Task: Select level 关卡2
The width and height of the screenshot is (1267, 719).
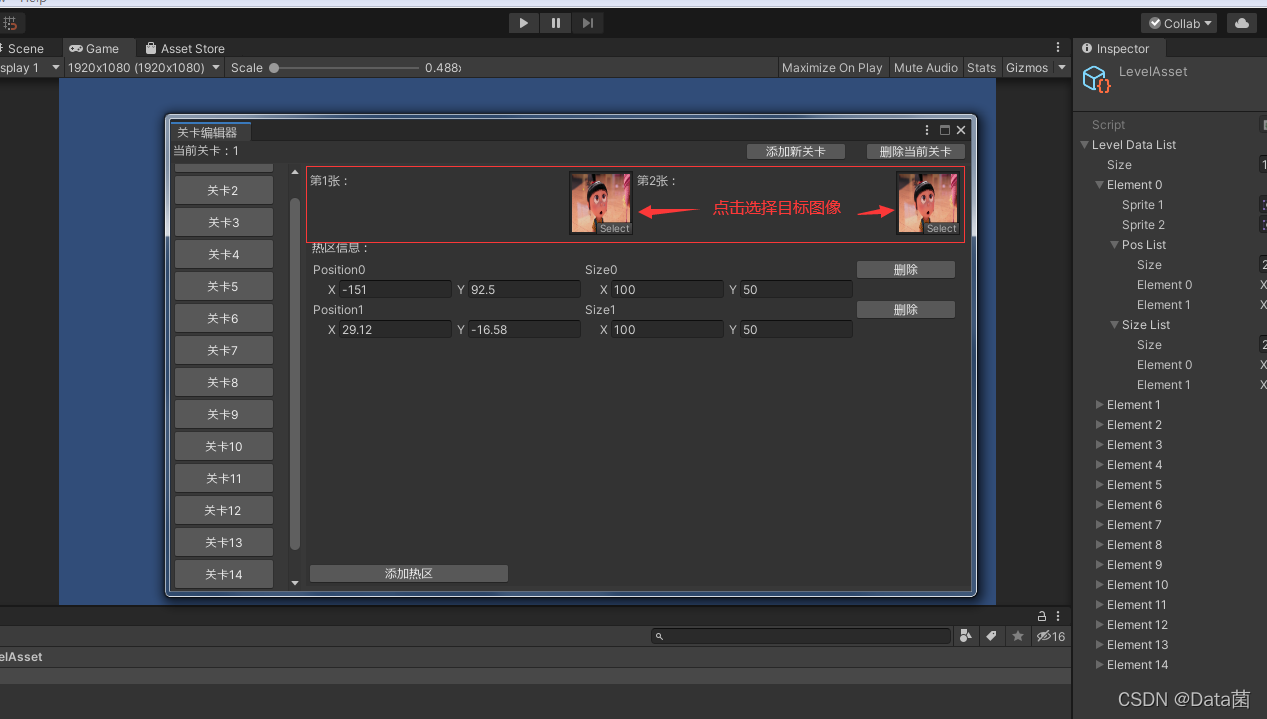Action: [x=223, y=190]
